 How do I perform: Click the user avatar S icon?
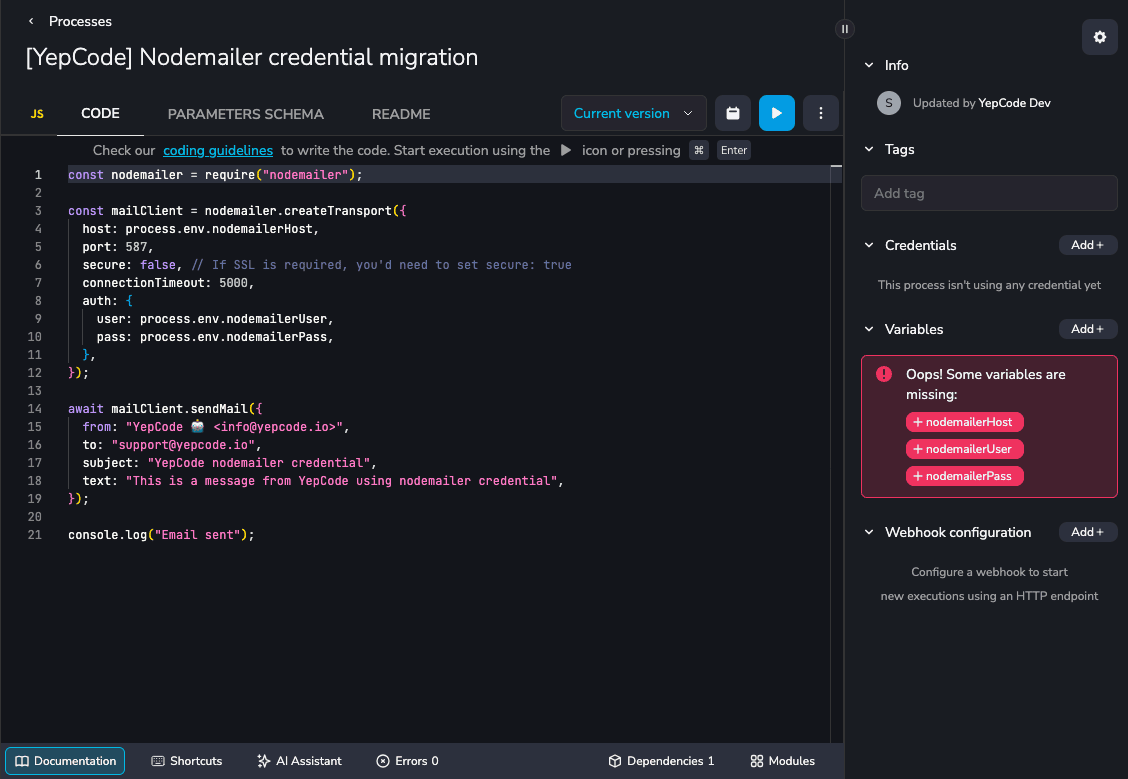(x=888, y=103)
